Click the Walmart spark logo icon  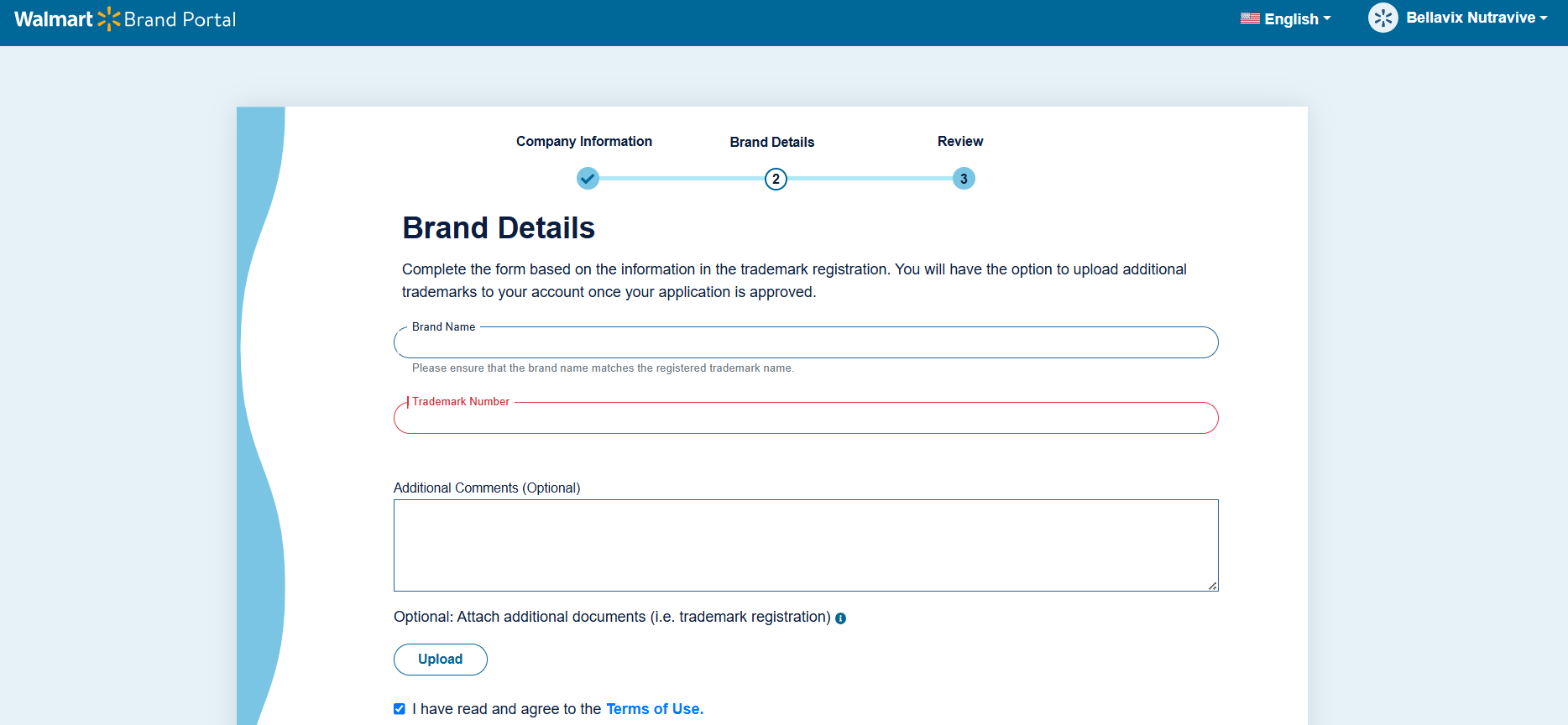pos(109,18)
